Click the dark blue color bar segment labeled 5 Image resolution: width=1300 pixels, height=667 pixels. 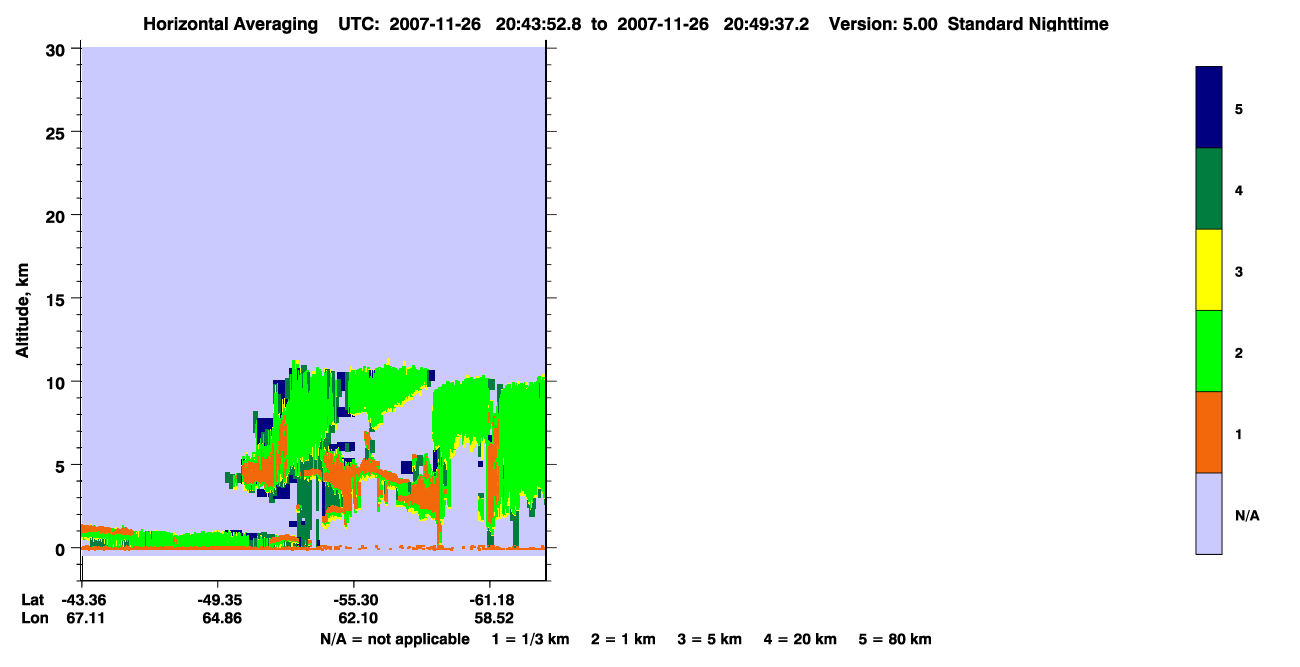[x=1209, y=108]
